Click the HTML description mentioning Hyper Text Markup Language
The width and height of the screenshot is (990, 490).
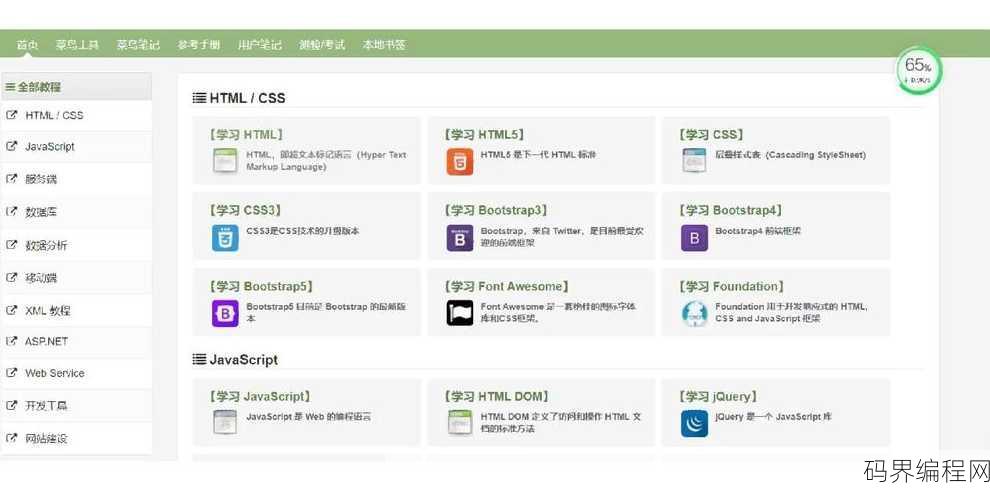click(326, 161)
